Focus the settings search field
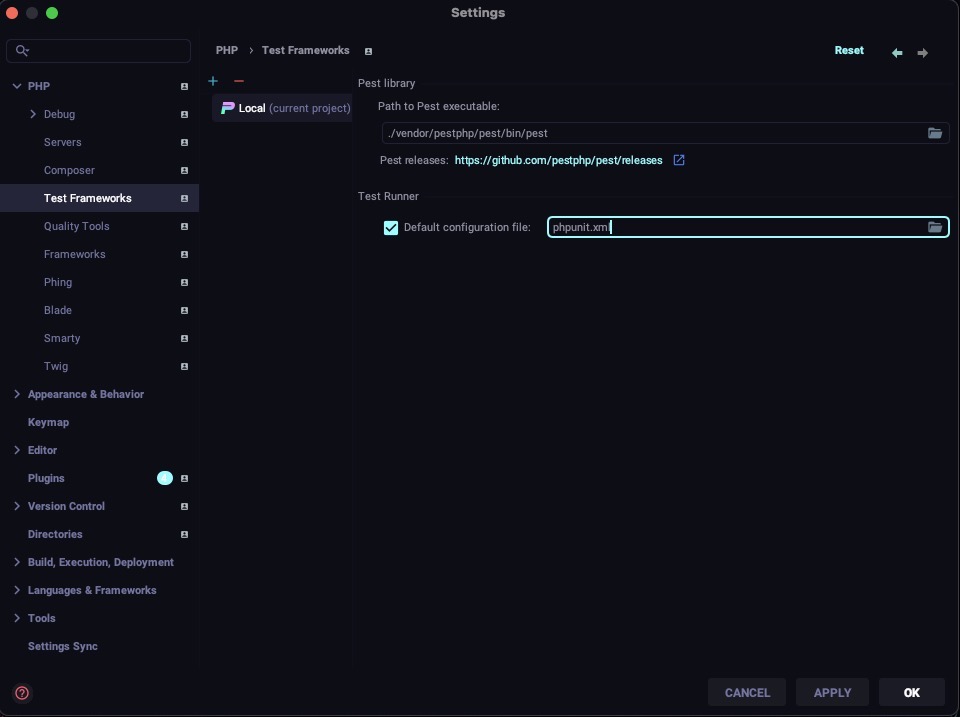Image resolution: width=960 pixels, height=717 pixels. (x=99, y=51)
